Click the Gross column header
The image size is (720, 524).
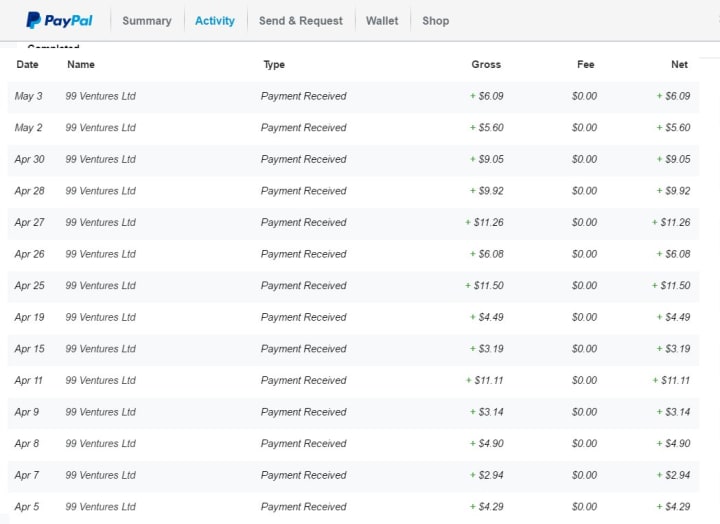click(486, 64)
